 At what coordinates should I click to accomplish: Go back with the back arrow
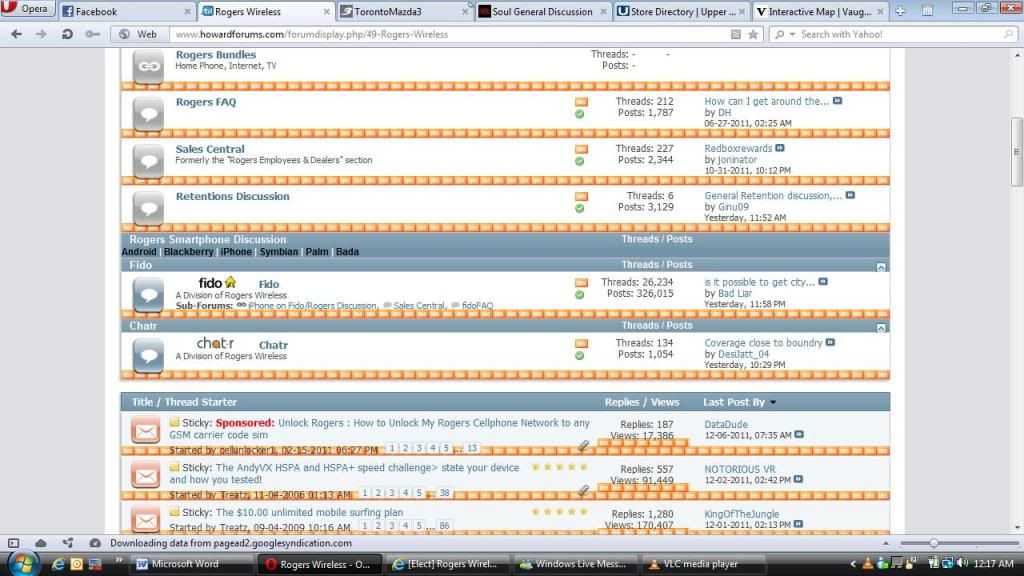16,34
